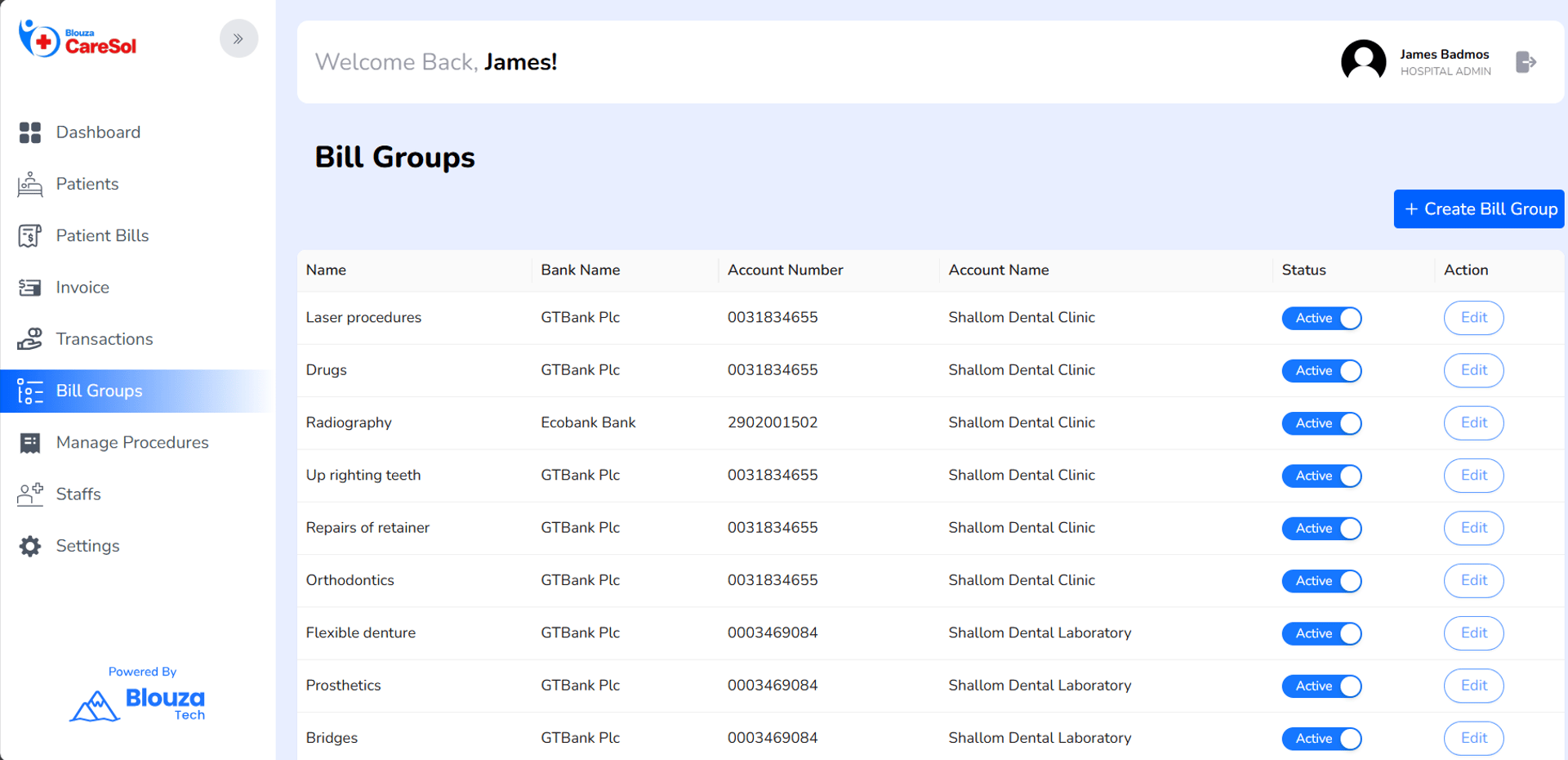Click the Manage Procedures icon
The height and width of the screenshot is (760, 1568).
pos(30,443)
